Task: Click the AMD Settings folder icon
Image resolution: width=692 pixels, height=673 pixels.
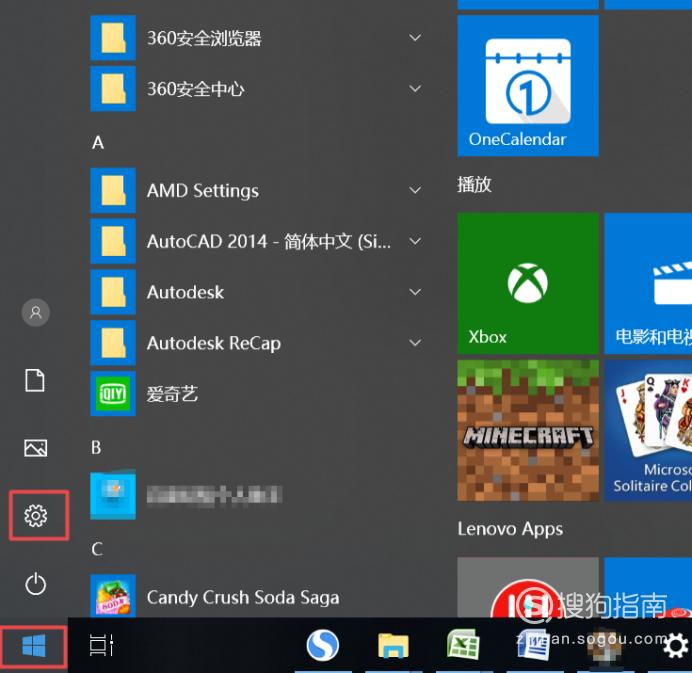Action: tap(113, 190)
